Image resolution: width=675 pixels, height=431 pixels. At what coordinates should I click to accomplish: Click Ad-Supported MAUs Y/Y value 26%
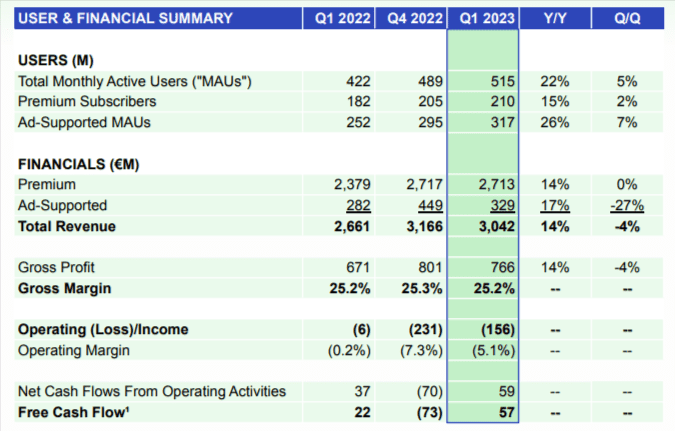(x=555, y=122)
